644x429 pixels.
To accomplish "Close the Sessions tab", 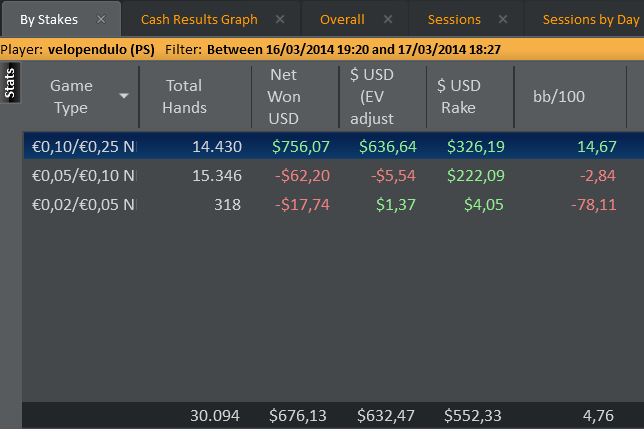I will click(503, 19).
